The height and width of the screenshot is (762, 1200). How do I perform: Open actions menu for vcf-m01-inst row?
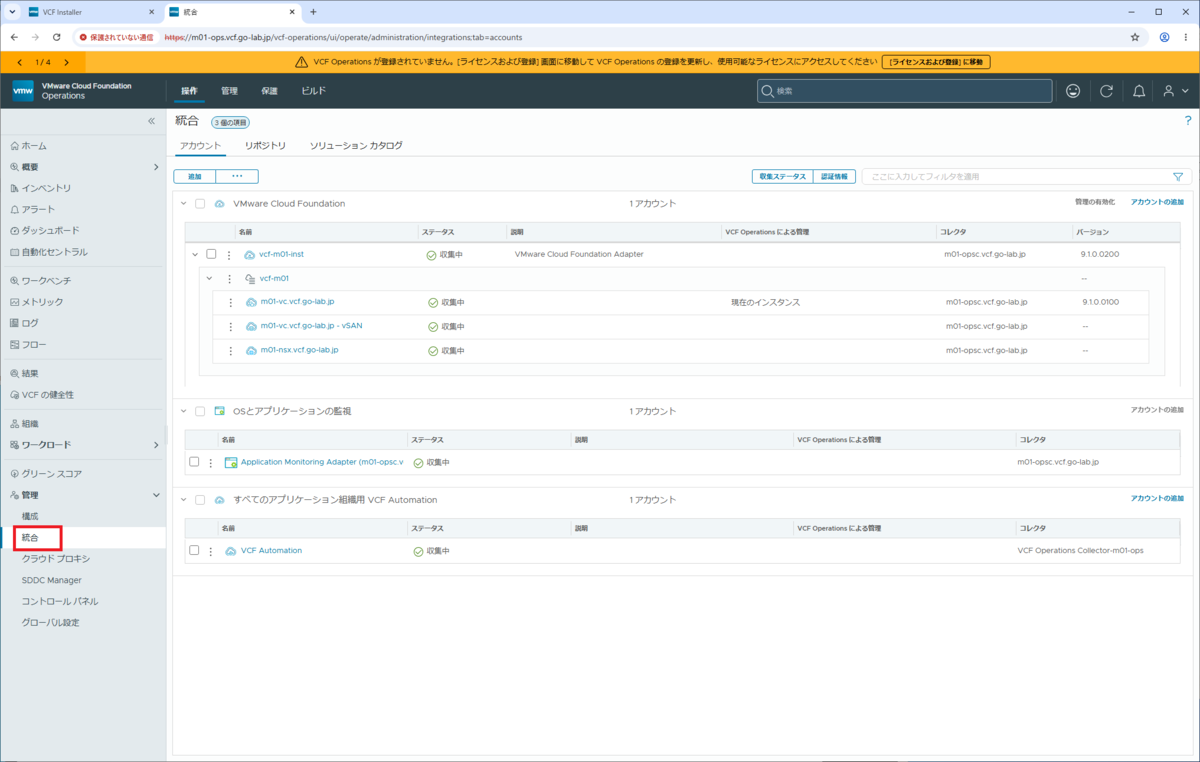coord(229,255)
